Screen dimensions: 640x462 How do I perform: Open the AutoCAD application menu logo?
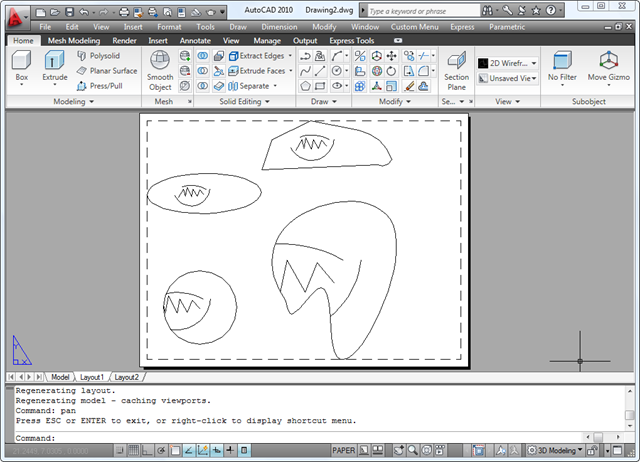[x=15, y=15]
